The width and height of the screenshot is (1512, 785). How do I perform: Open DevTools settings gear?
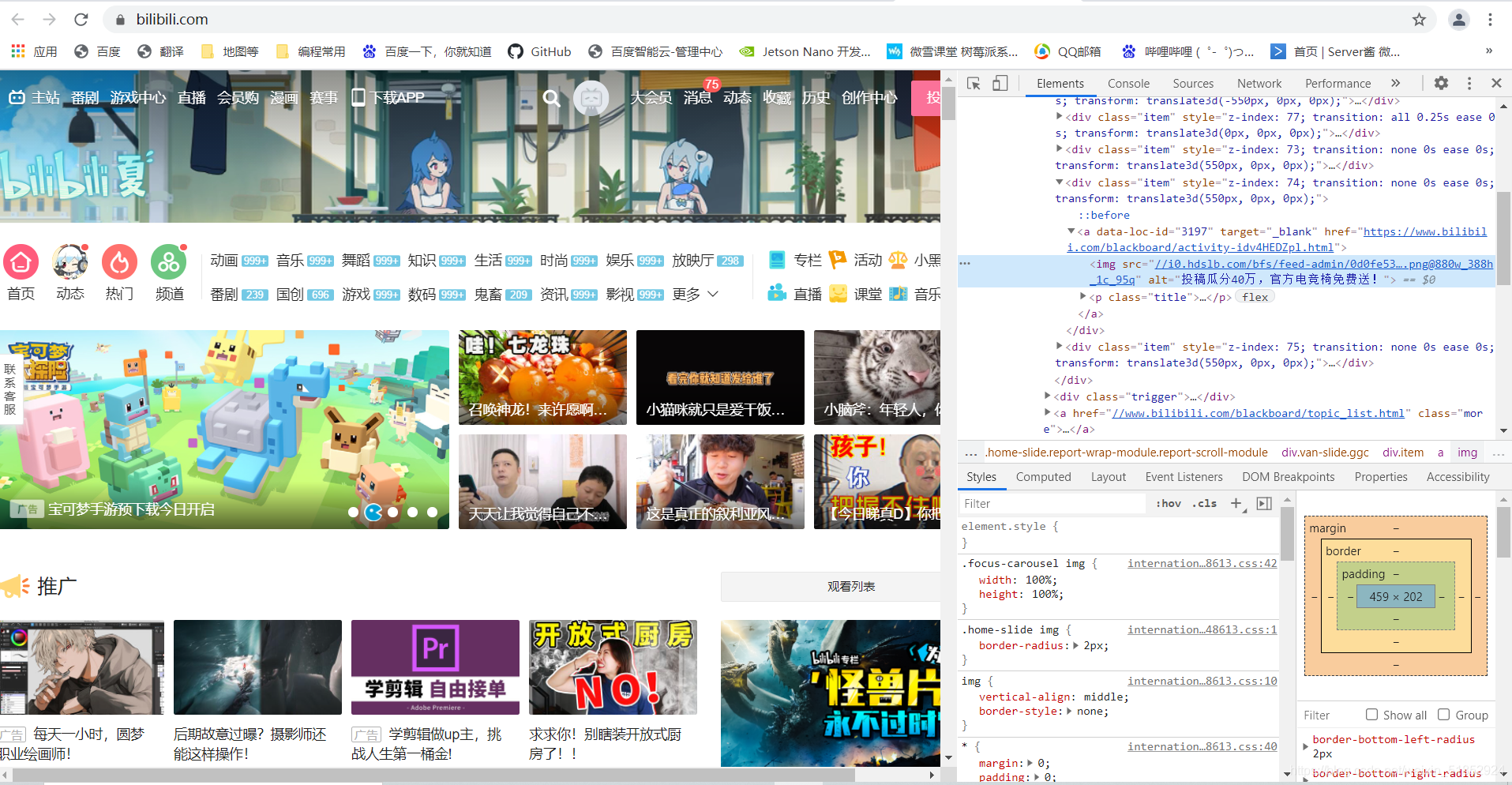pos(1441,83)
